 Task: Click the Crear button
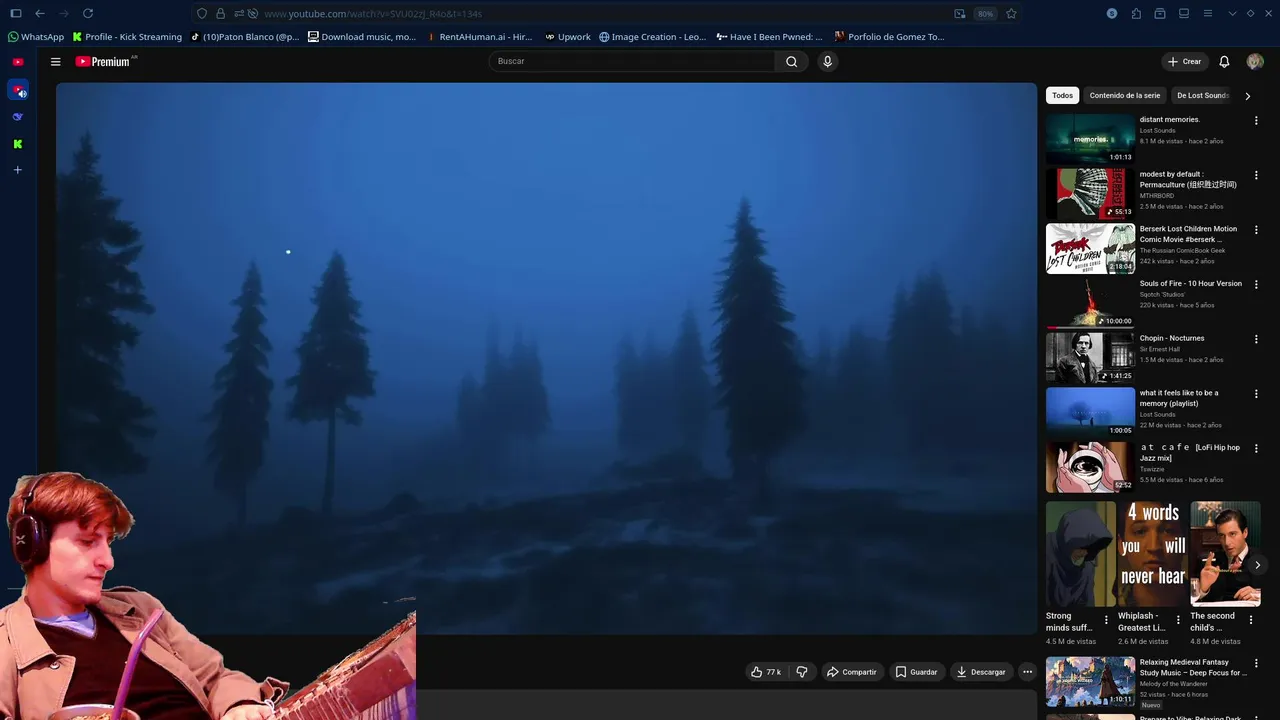pos(1184,62)
